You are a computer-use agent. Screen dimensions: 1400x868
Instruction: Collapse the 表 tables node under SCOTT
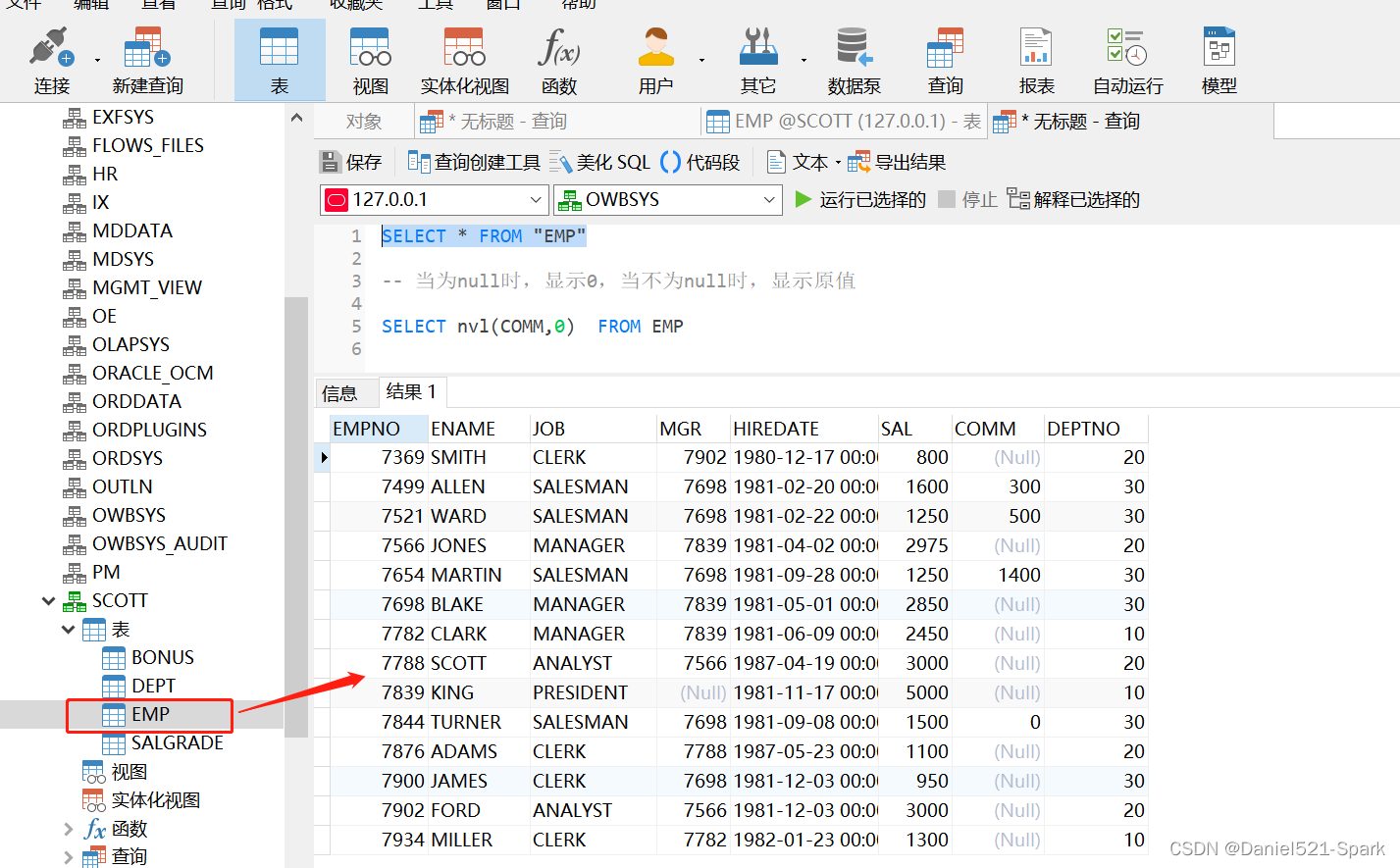(x=68, y=629)
